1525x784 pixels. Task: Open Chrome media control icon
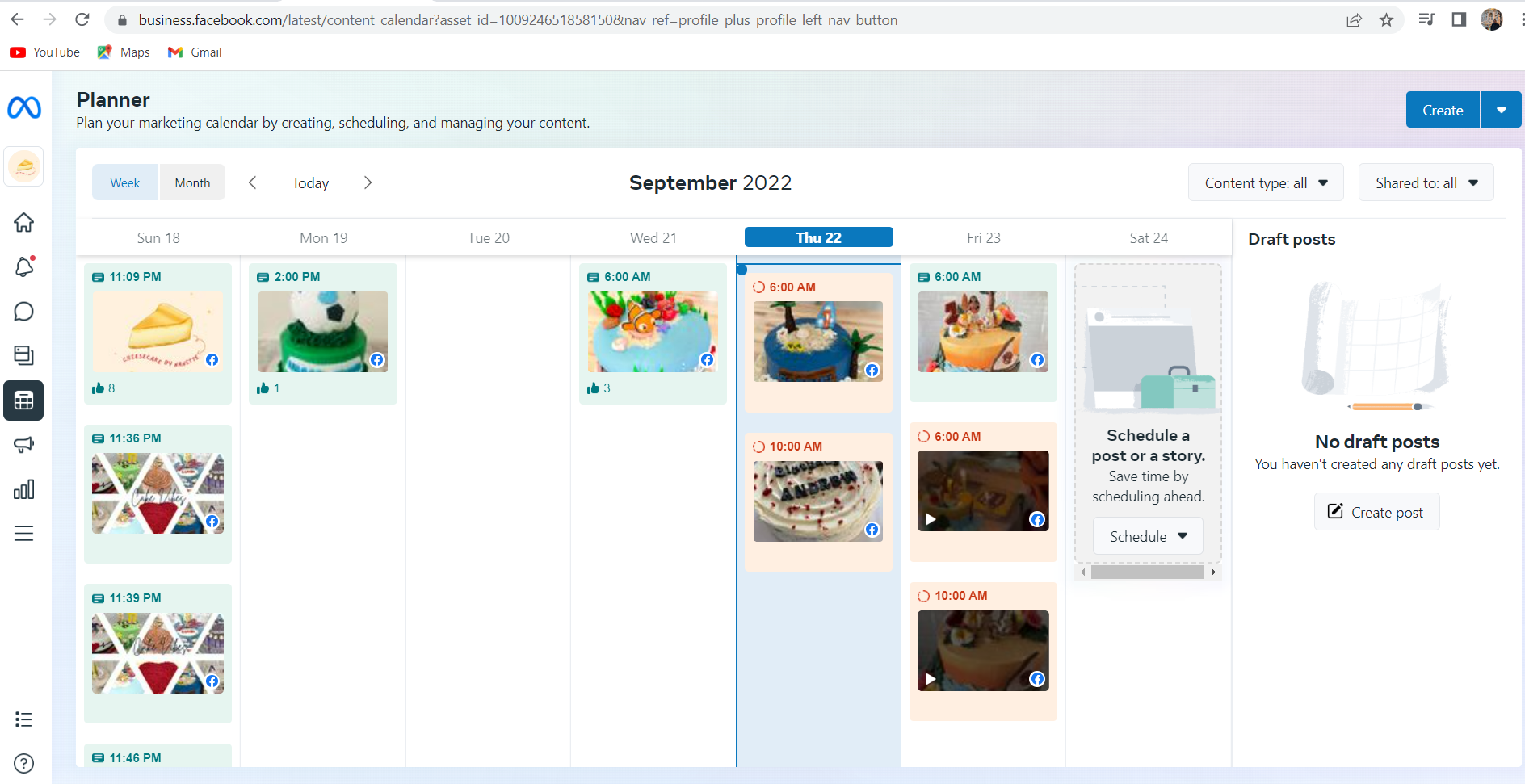[x=1426, y=19]
